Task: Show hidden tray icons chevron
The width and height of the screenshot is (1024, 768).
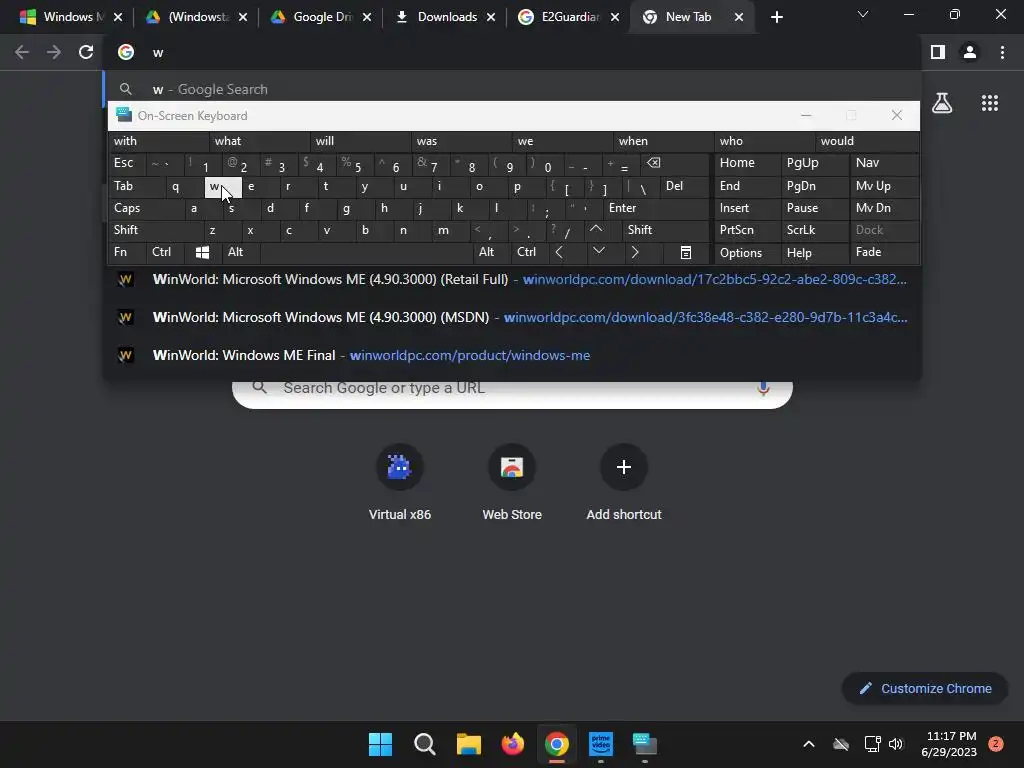Action: tap(808, 744)
